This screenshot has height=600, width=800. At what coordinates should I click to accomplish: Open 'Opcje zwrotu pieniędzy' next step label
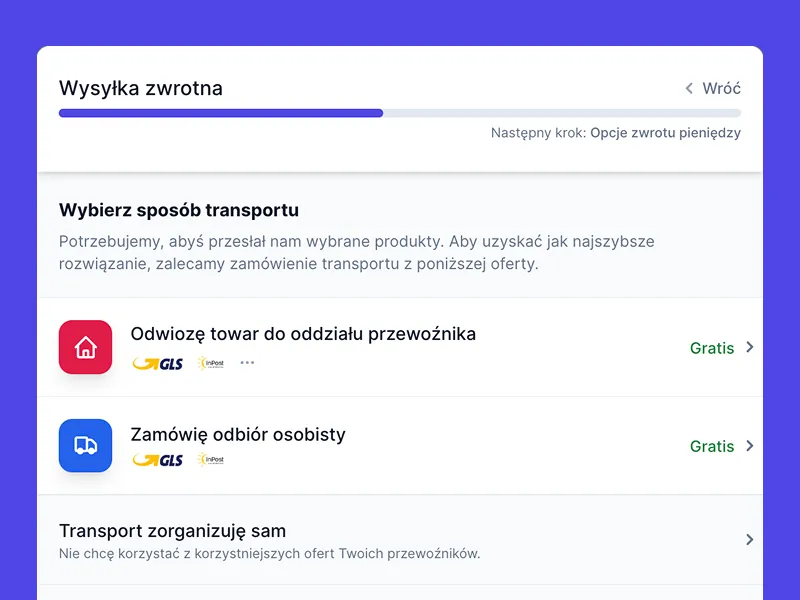[665, 132]
